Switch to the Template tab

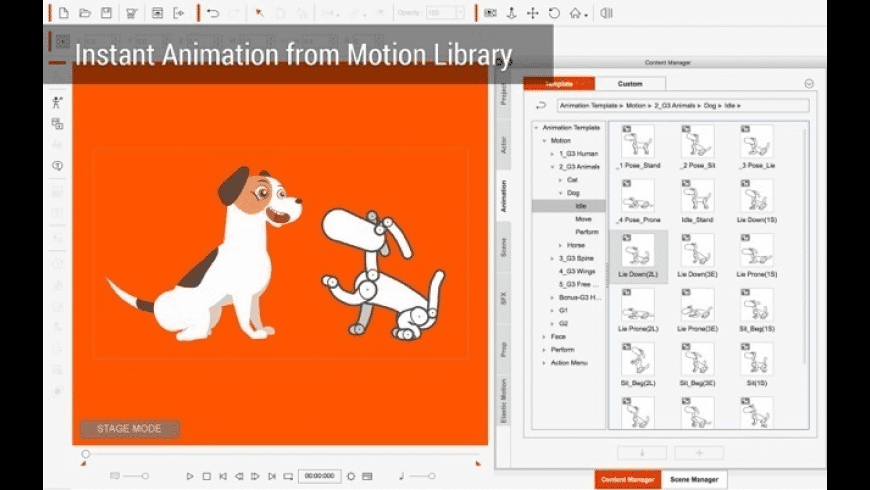coord(559,84)
